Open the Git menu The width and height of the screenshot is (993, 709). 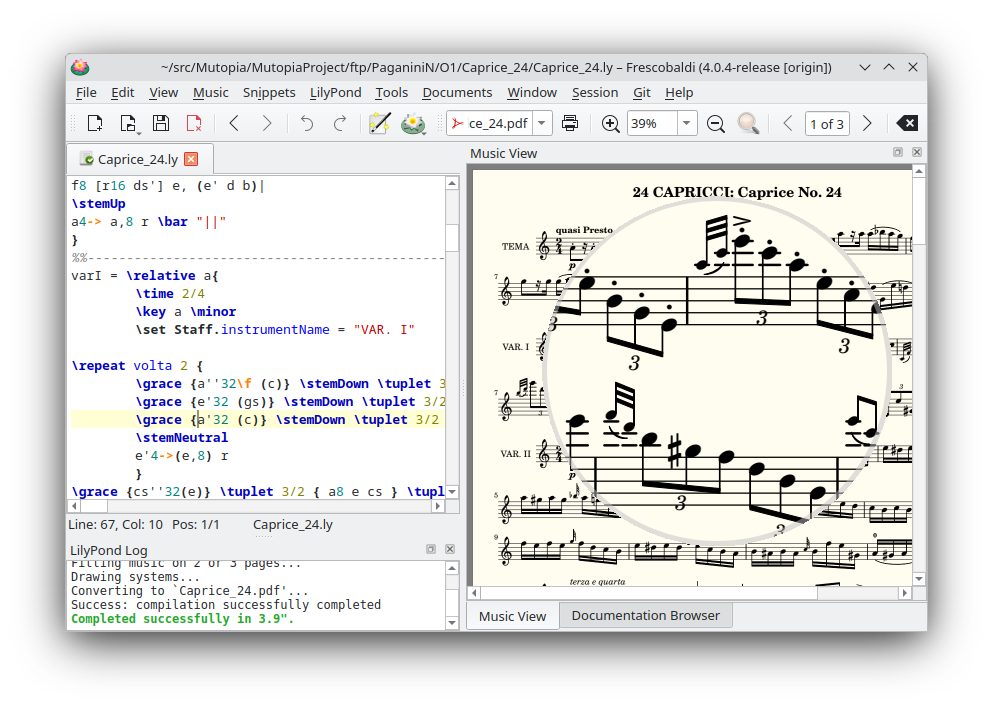click(x=642, y=92)
